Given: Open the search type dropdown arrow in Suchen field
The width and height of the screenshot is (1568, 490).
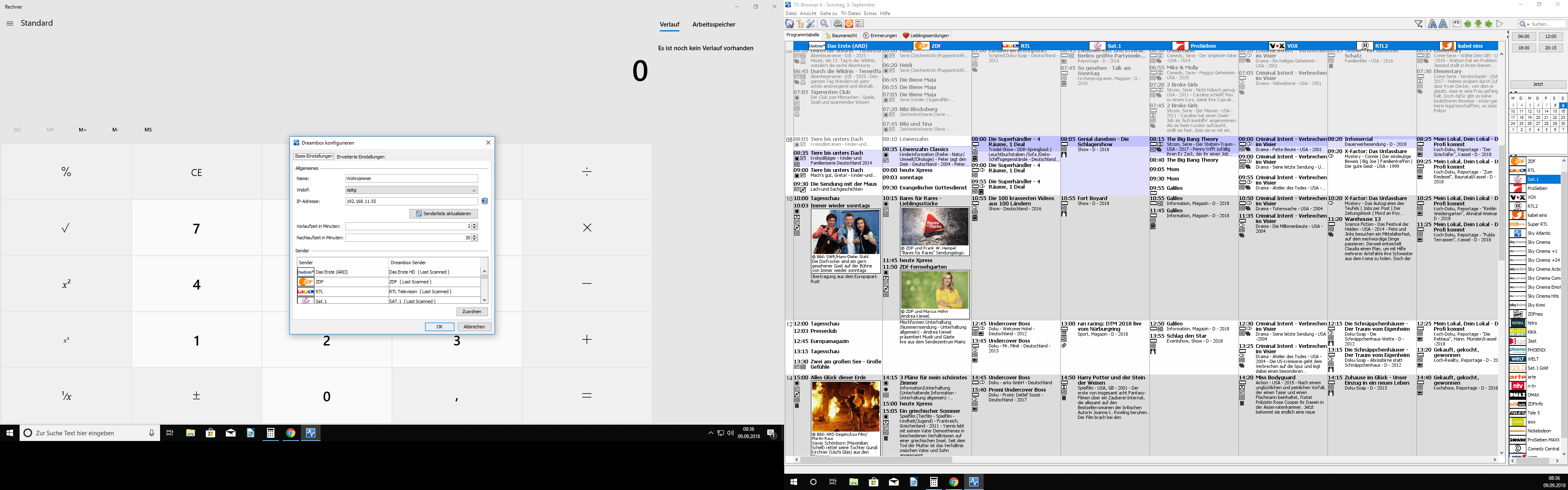Looking at the screenshot, I should coord(1528,25).
